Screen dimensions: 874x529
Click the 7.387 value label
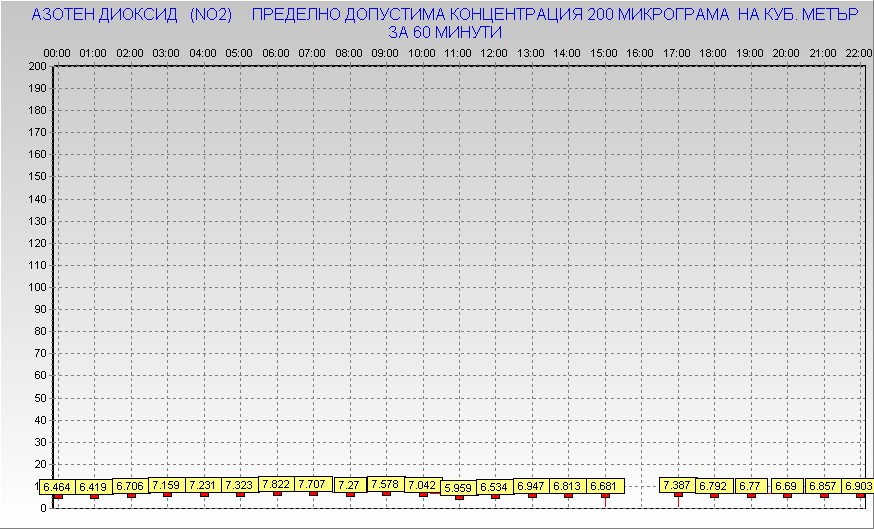point(677,485)
